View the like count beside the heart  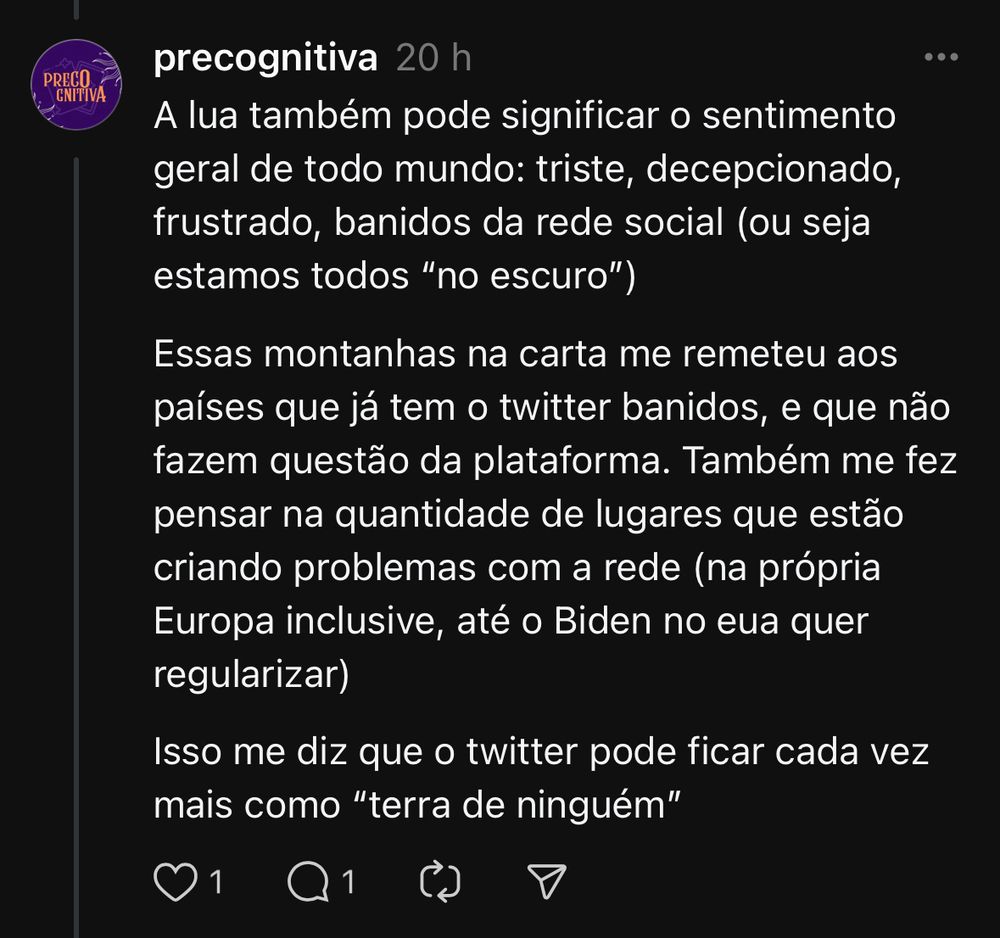pos(216,883)
